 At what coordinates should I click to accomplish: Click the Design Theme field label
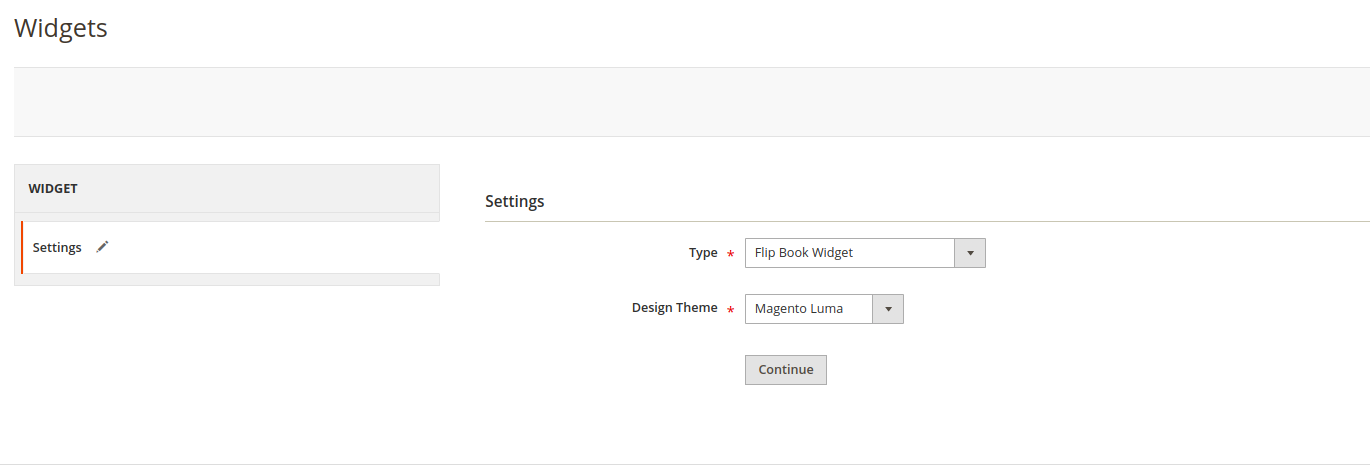pyautogui.click(x=674, y=308)
